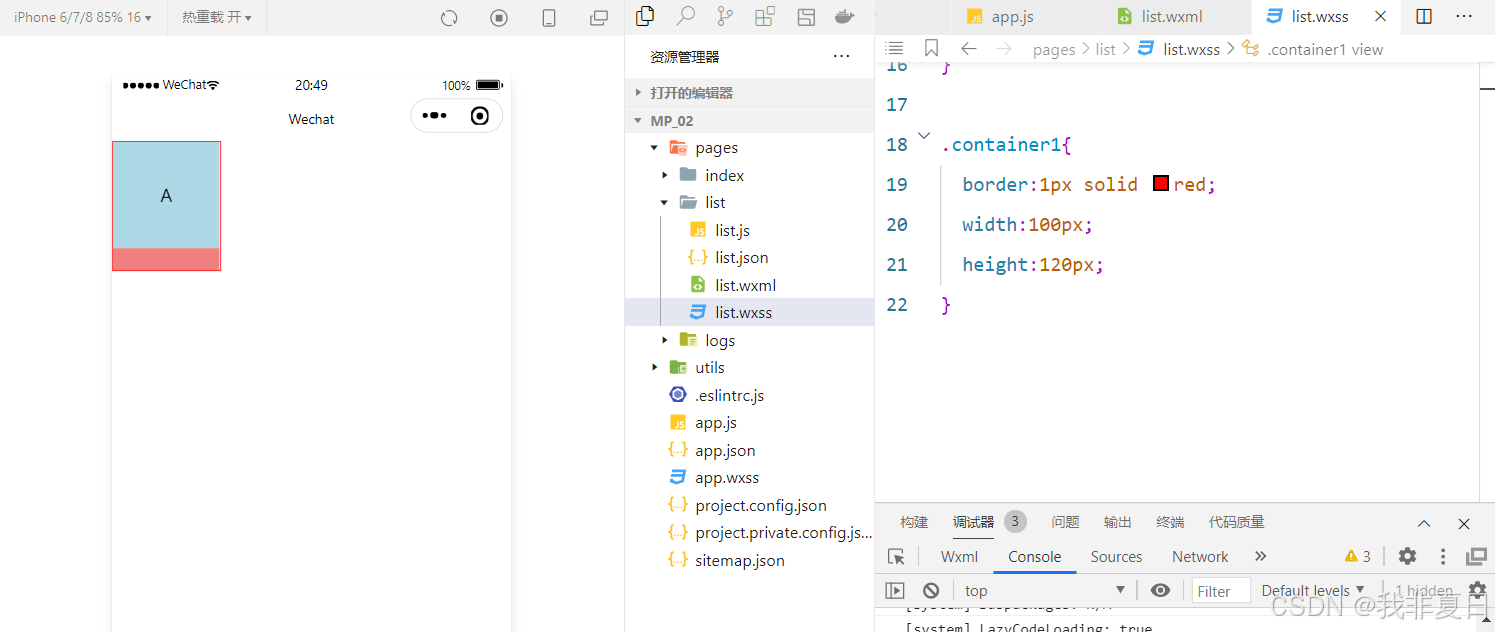Open devtools vertical dots menu
Screen dimensions: 1495x632
coord(1443,556)
